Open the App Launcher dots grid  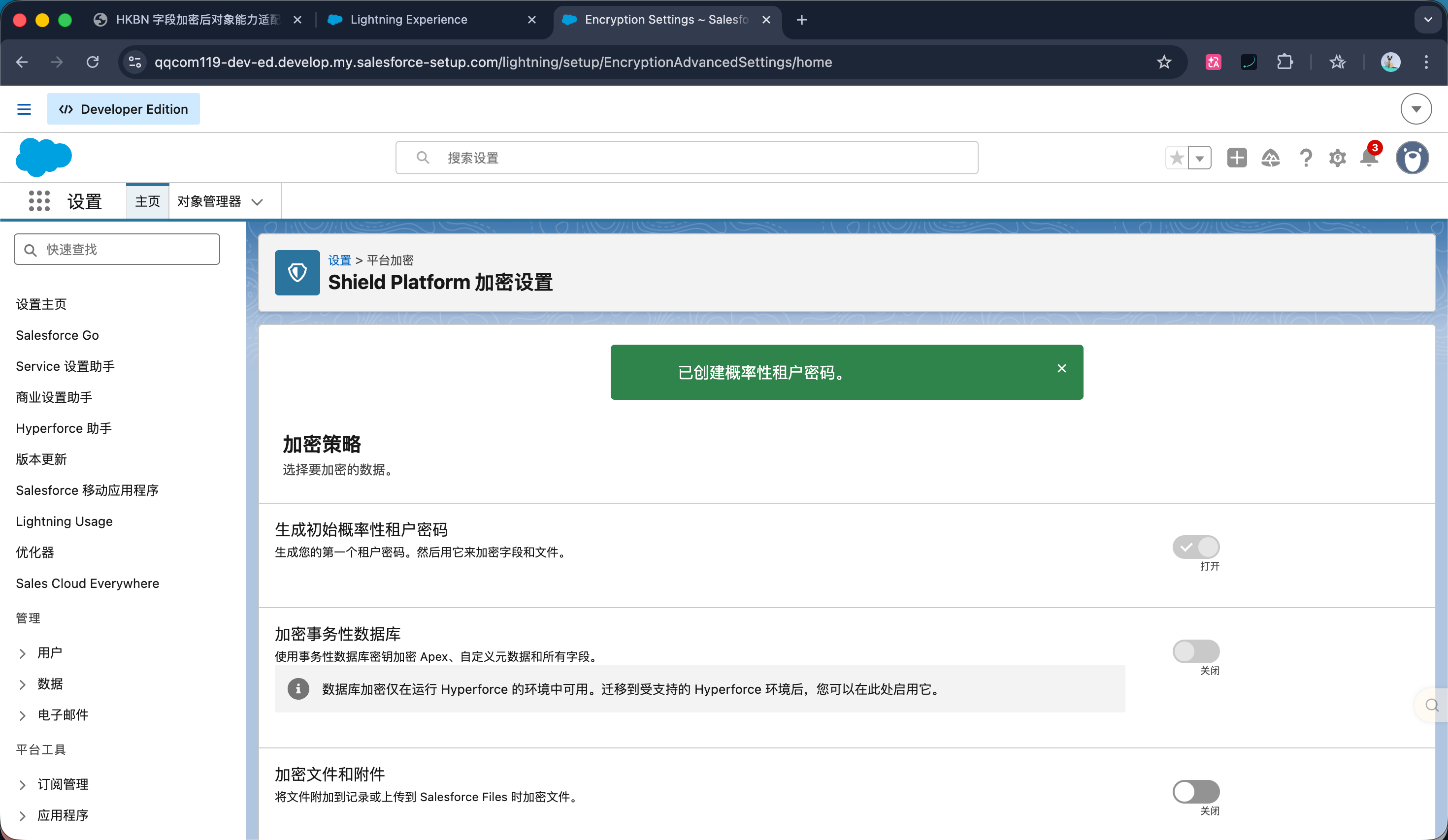pyautogui.click(x=39, y=201)
